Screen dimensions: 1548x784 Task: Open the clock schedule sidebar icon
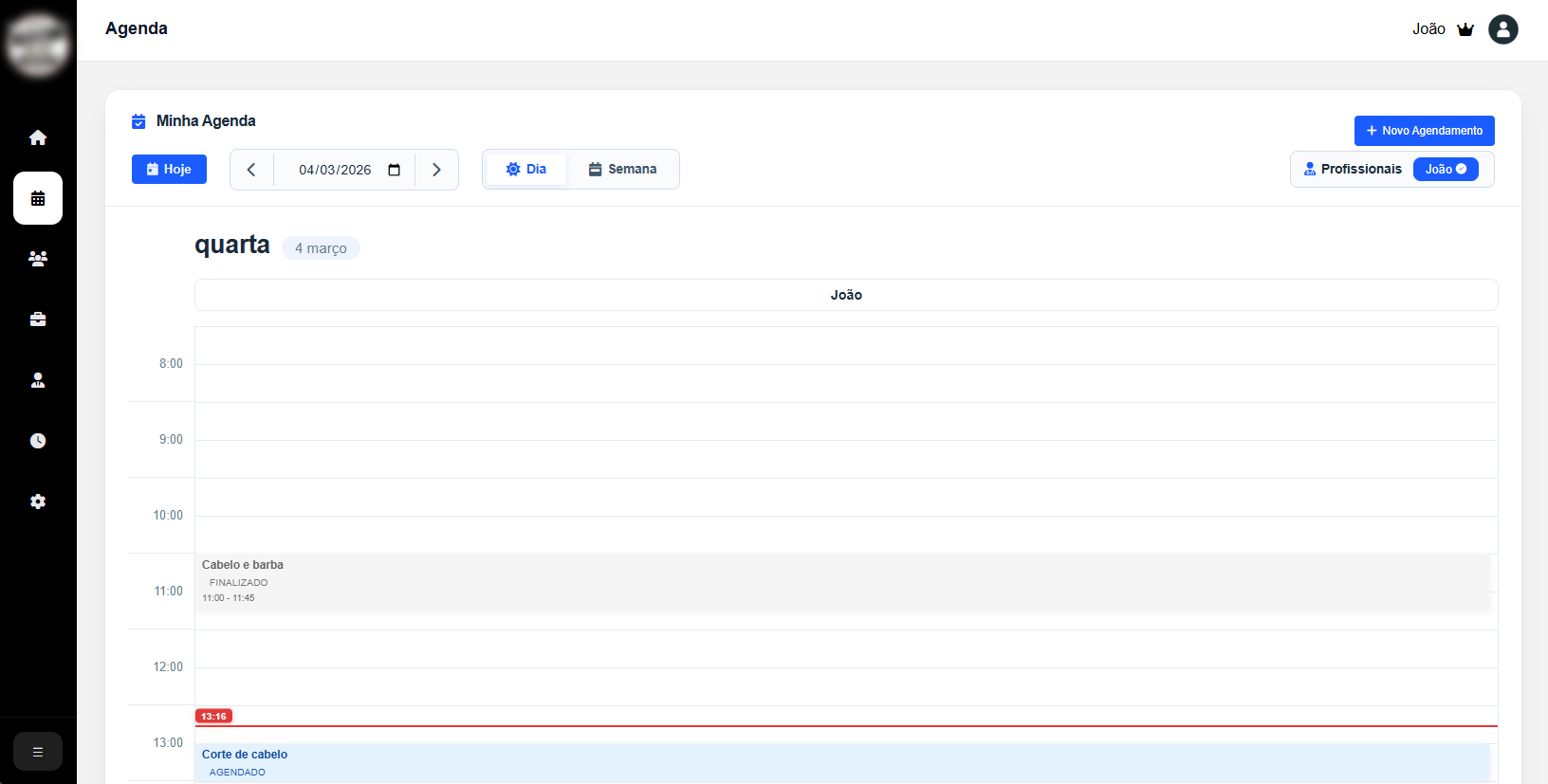click(38, 441)
